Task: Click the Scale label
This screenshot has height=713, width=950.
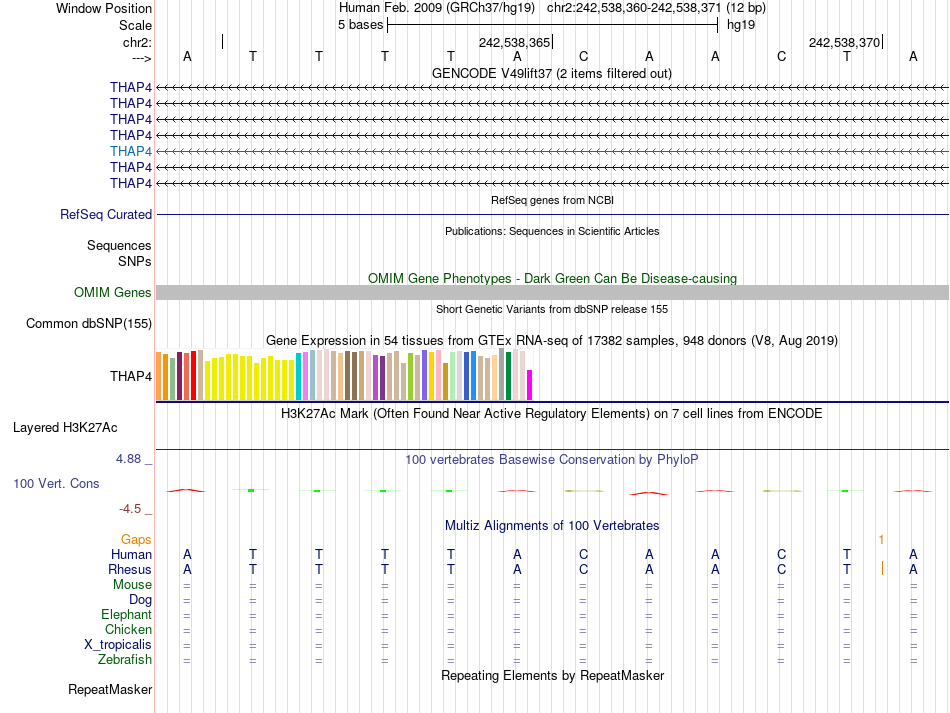Action: tap(135, 25)
